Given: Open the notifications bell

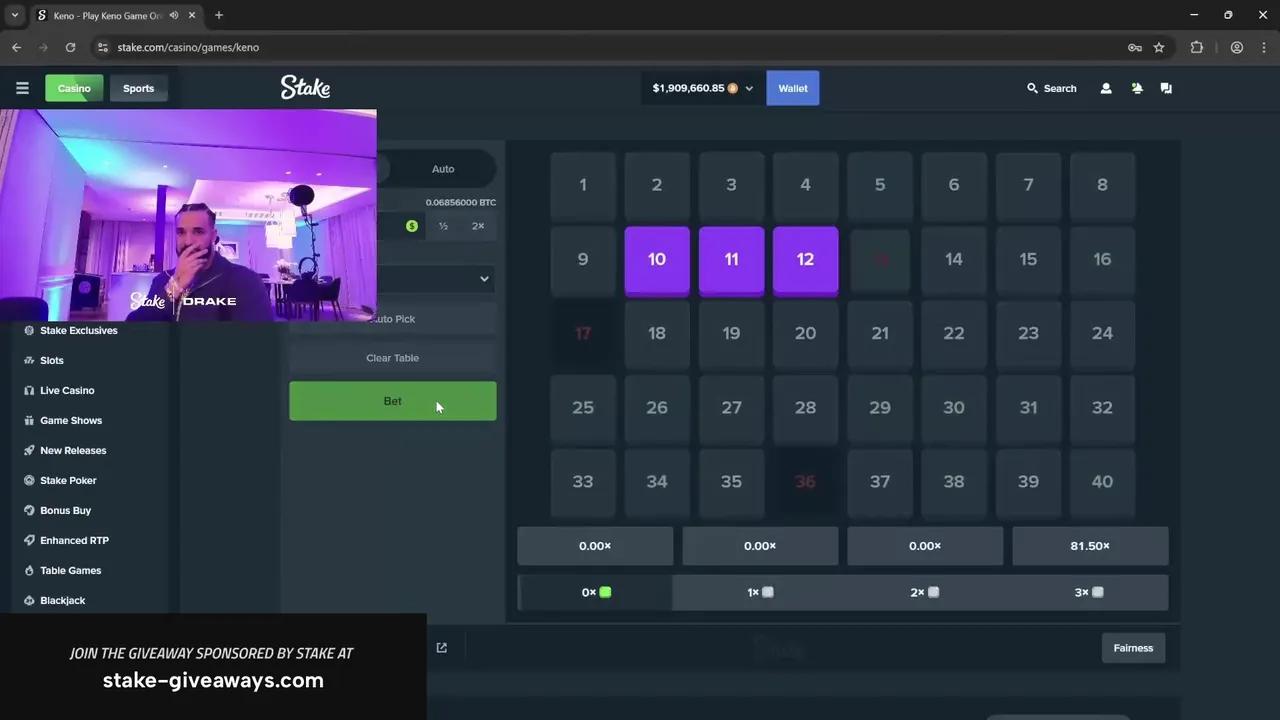Looking at the screenshot, I should point(1137,88).
